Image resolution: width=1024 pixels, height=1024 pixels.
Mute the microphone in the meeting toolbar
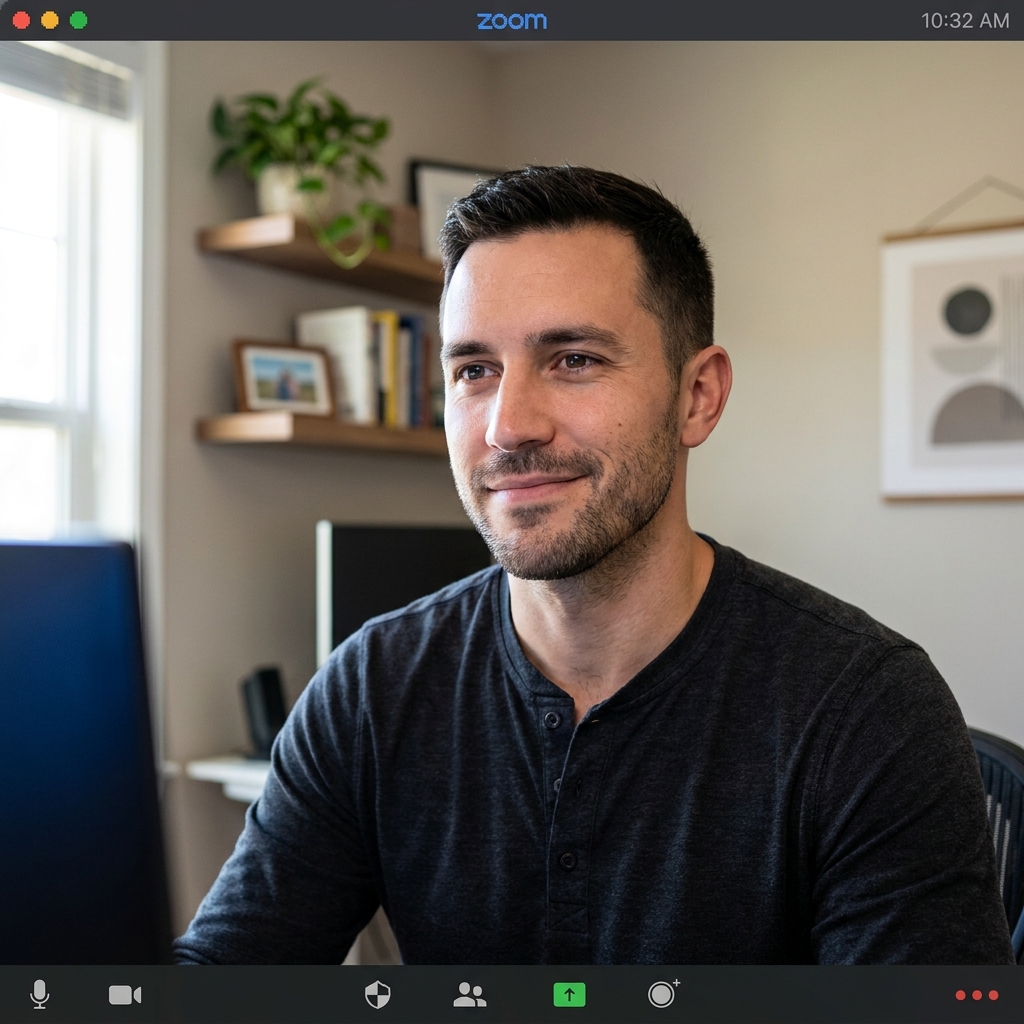tap(39, 994)
